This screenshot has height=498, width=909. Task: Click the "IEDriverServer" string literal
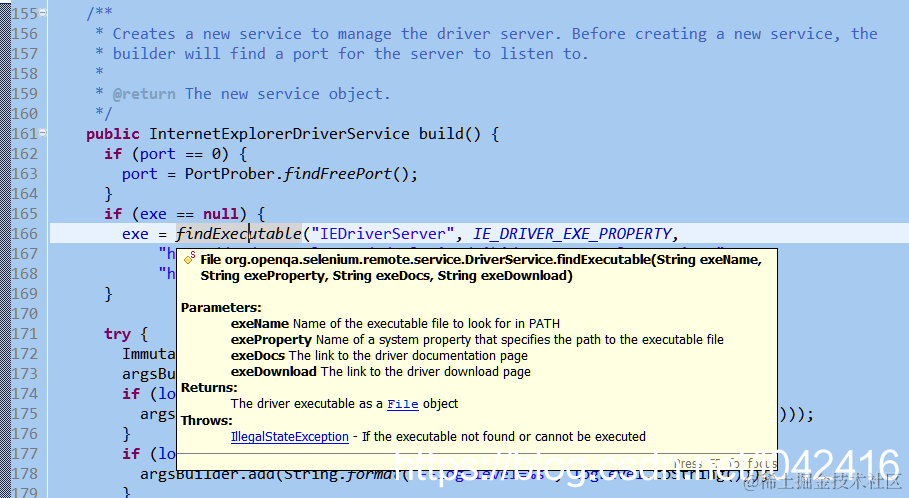[x=383, y=234]
